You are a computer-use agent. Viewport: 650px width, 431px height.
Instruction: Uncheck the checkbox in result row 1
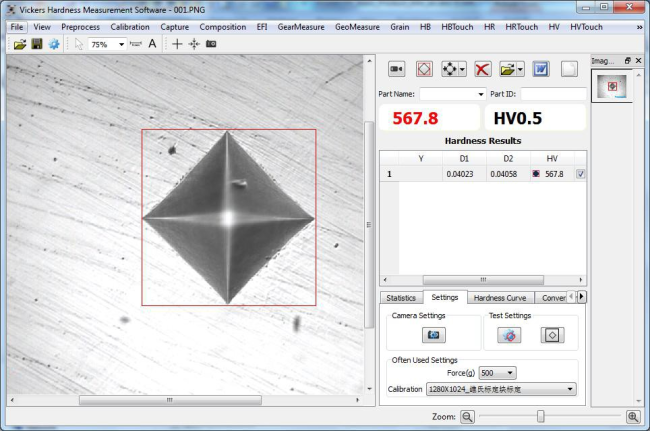581,174
